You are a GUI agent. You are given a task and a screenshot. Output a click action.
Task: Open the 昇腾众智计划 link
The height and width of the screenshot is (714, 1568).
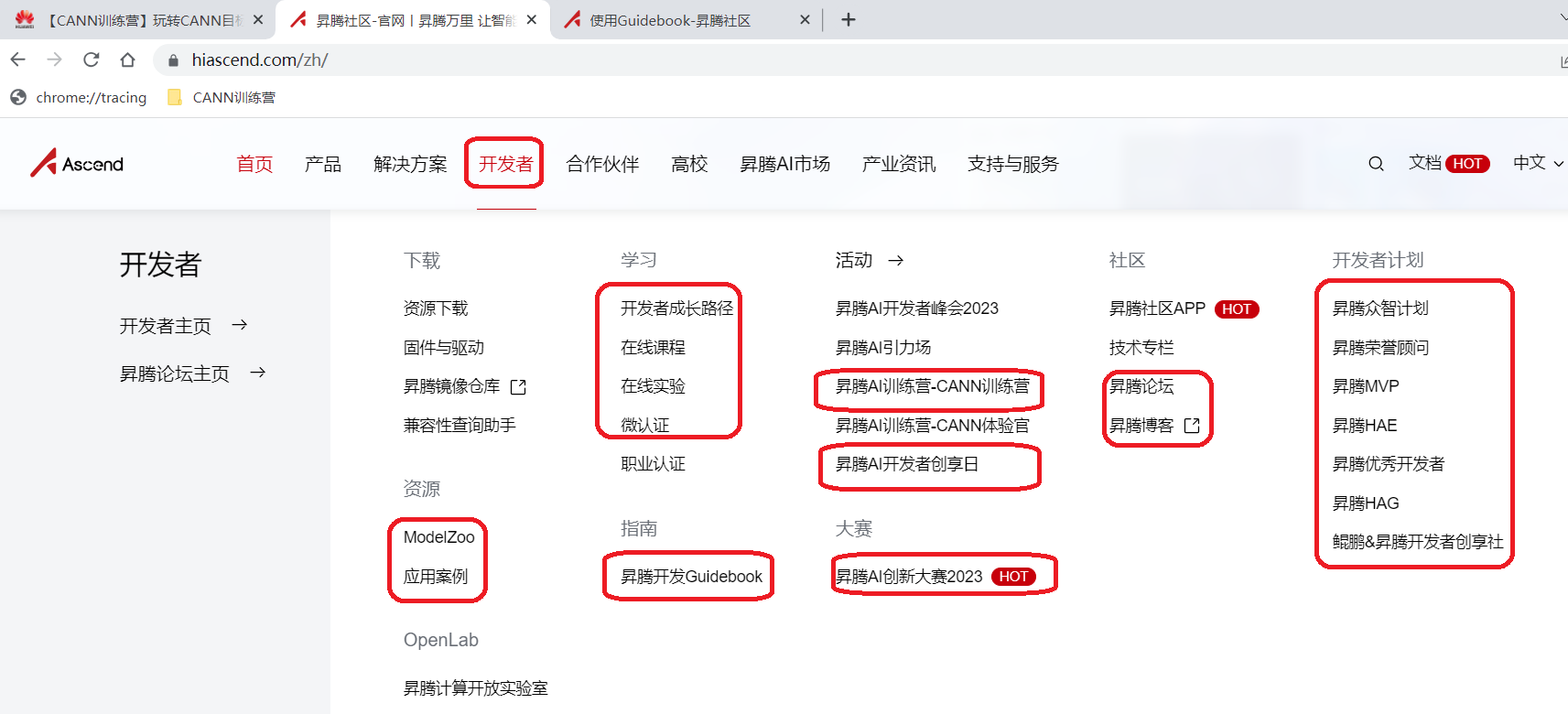[1380, 308]
